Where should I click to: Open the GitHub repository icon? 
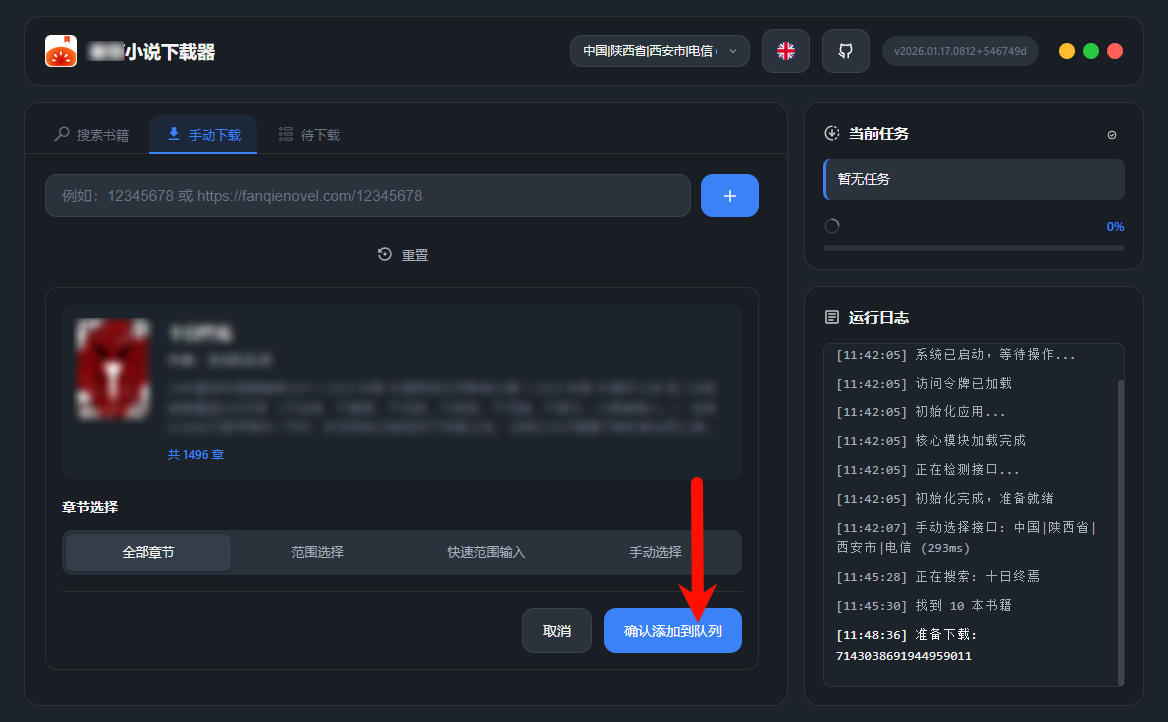[846, 51]
